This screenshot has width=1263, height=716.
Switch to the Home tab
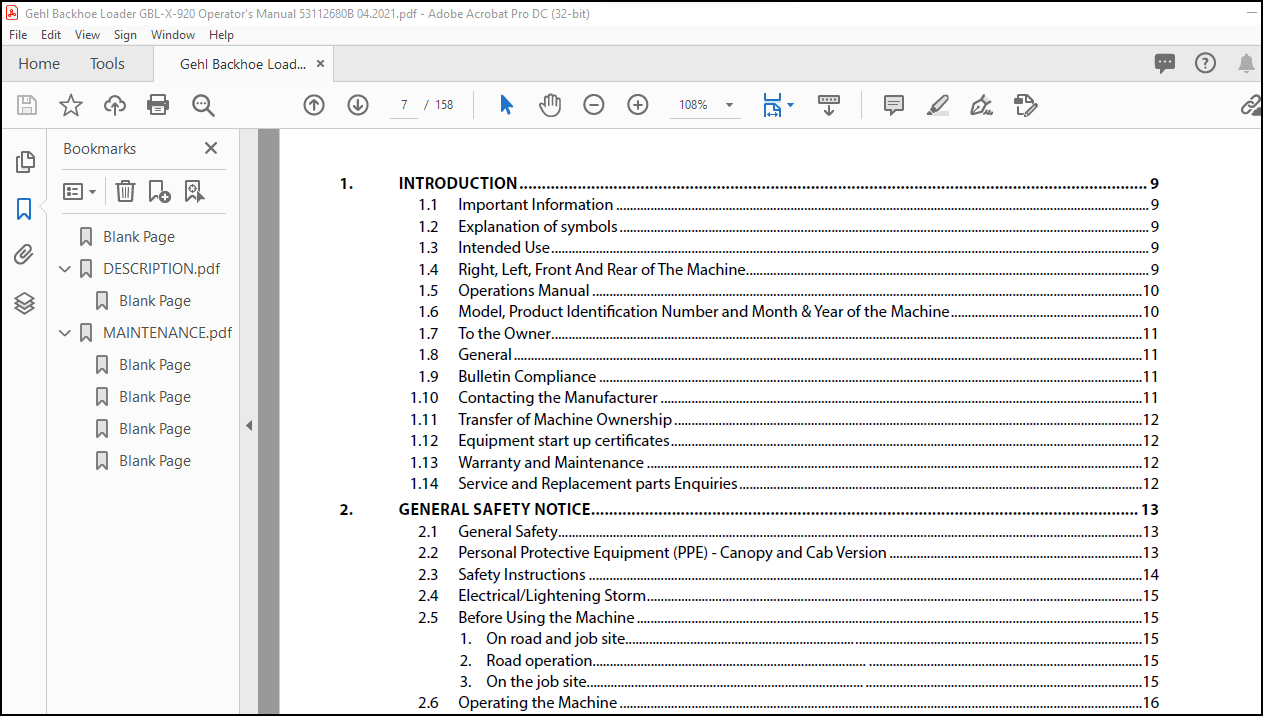pos(39,63)
